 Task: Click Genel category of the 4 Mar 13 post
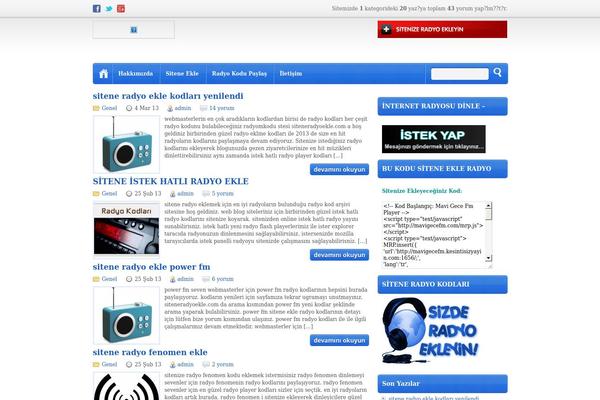pyautogui.click(x=109, y=108)
